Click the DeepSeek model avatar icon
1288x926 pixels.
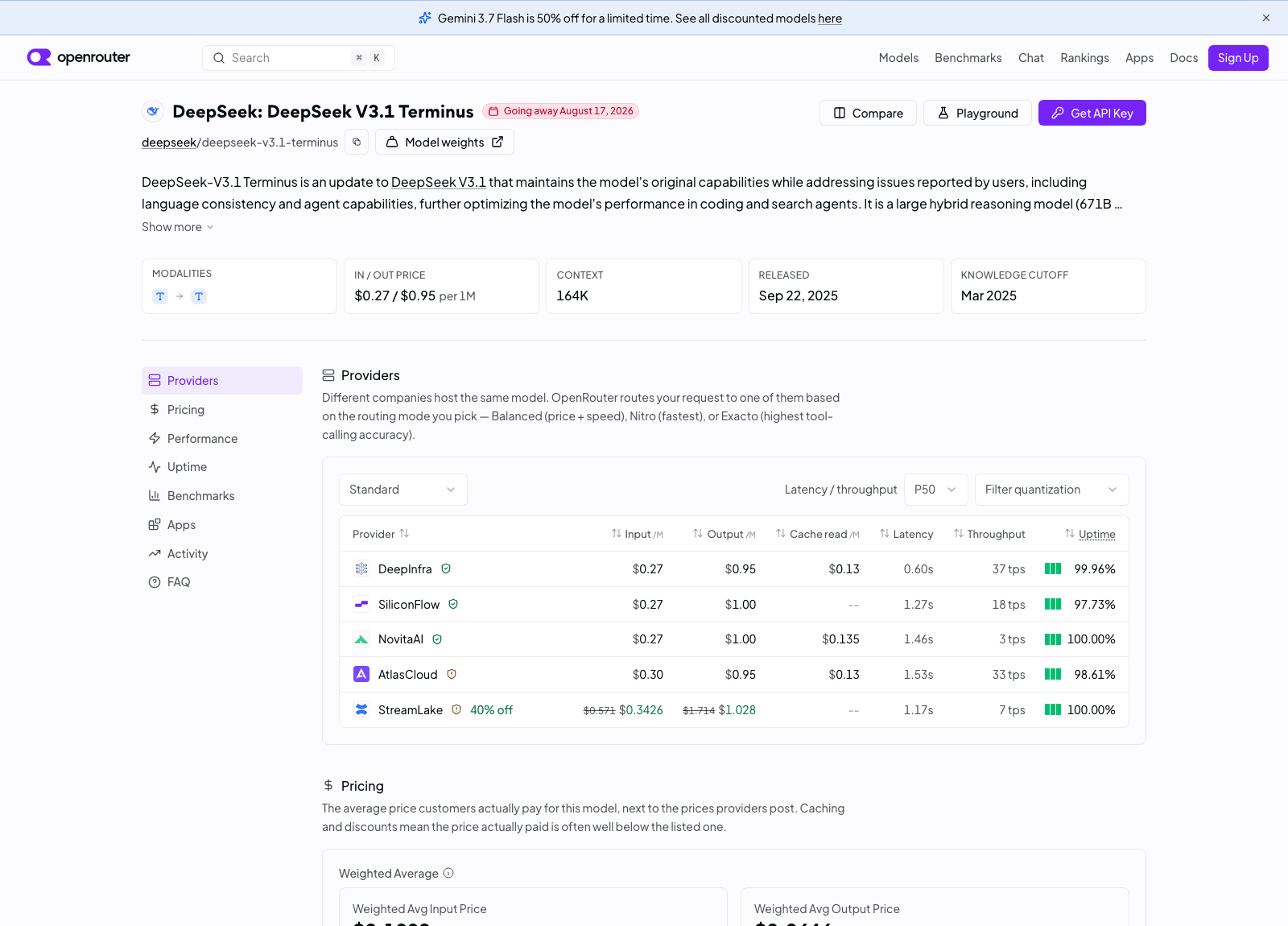[x=153, y=111]
